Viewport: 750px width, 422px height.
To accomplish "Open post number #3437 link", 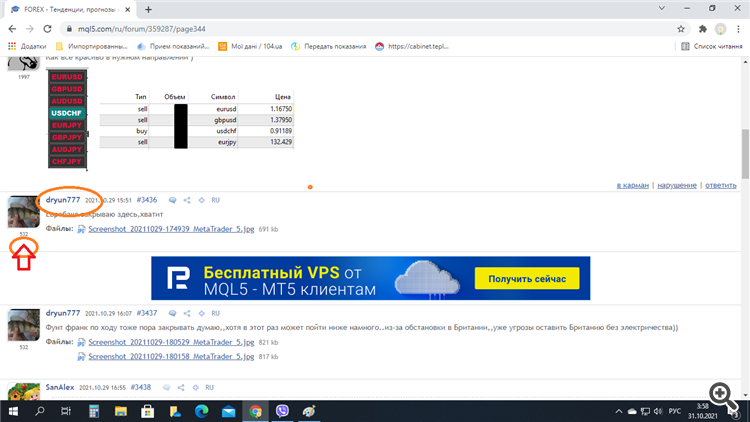I will click(x=146, y=313).
